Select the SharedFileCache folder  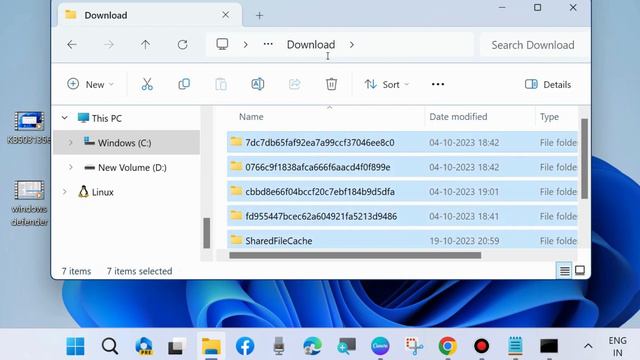(402, 240)
